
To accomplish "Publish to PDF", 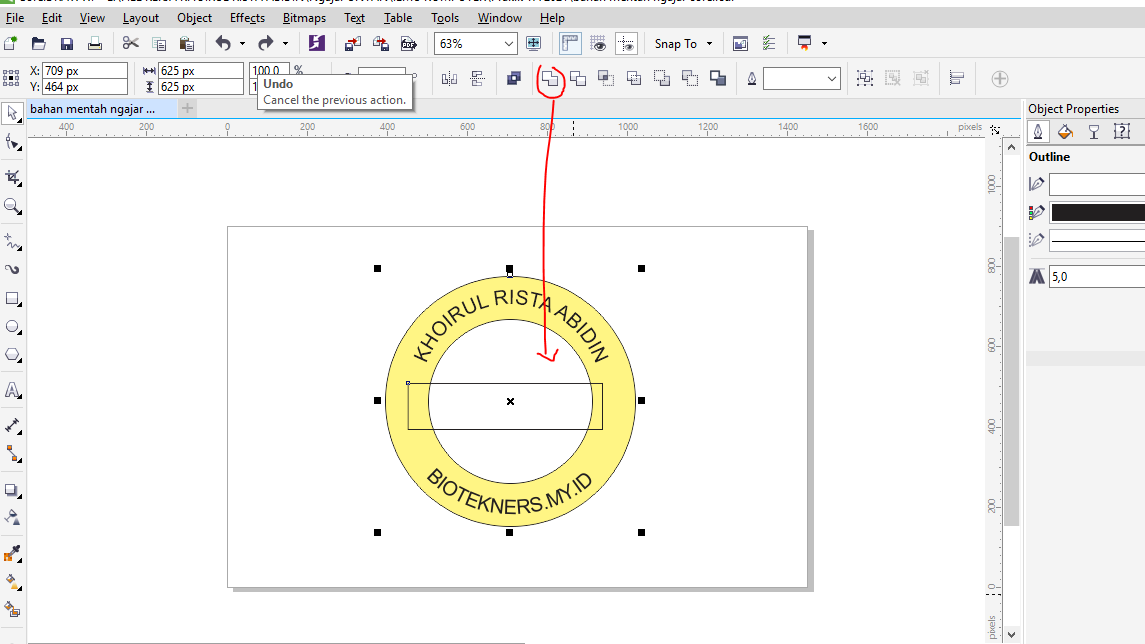I will [409, 44].
